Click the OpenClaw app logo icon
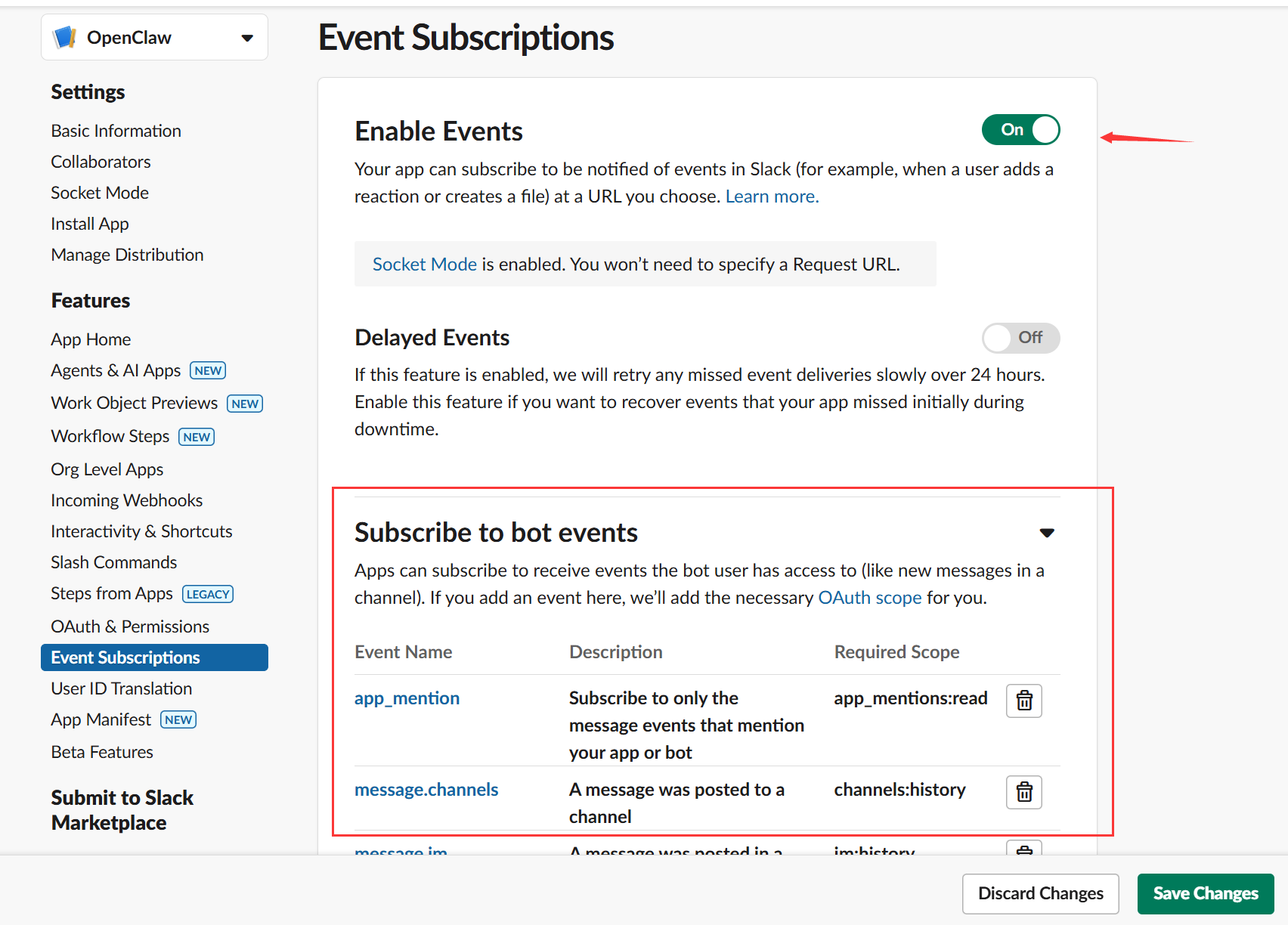Screen dimensions: 1288x925 coord(65,37)
